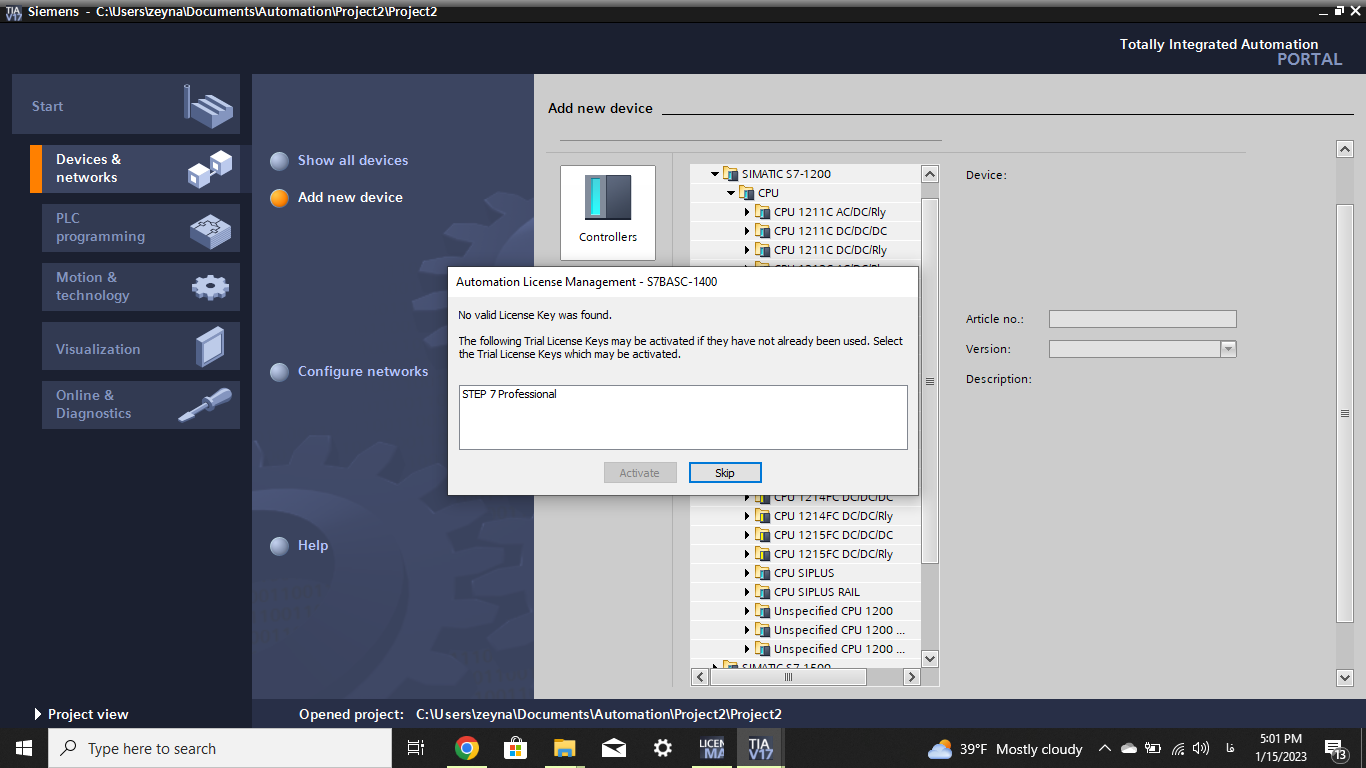This screenshot has width=1366, height=768.
Task: Open Windows Start menu
Action: pos(24,748)
